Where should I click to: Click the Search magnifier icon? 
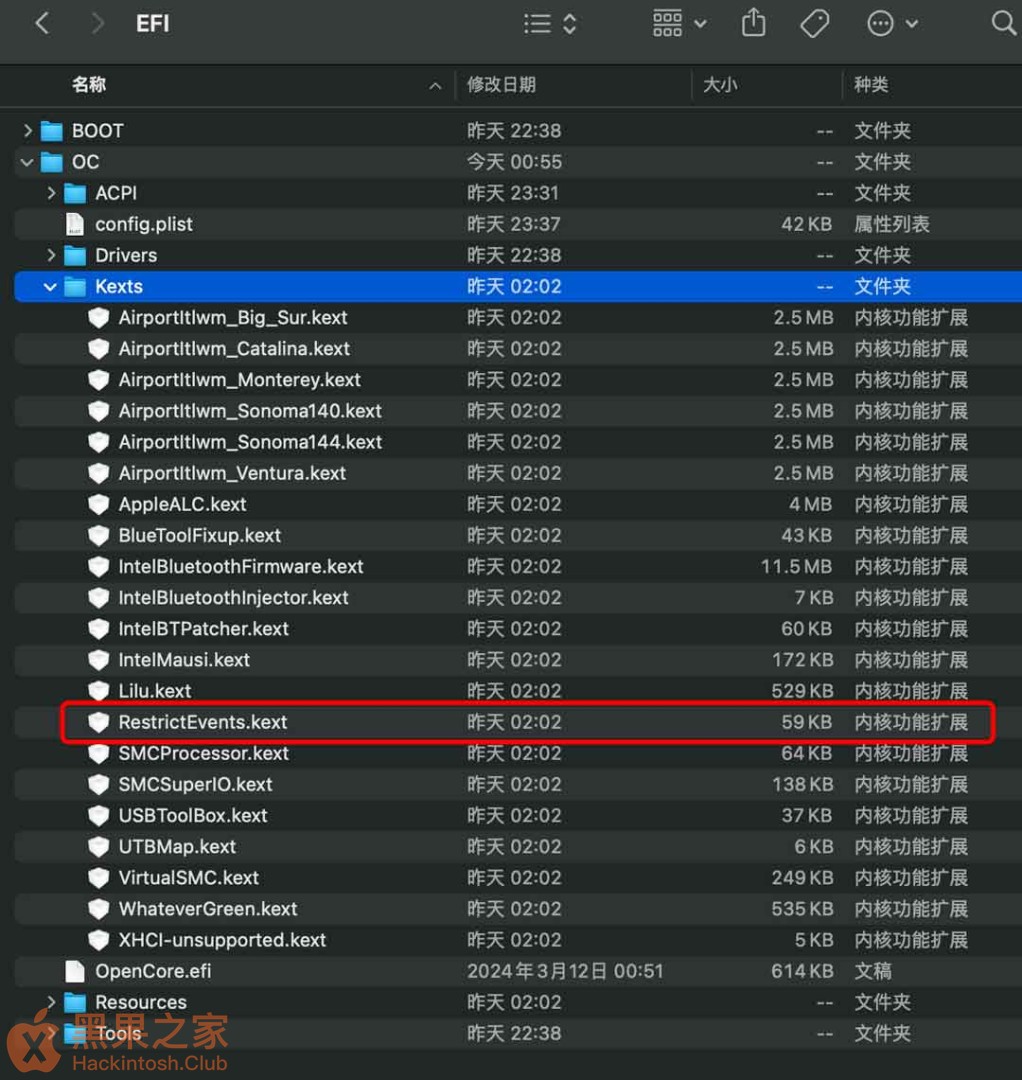tap(1003, 23)
